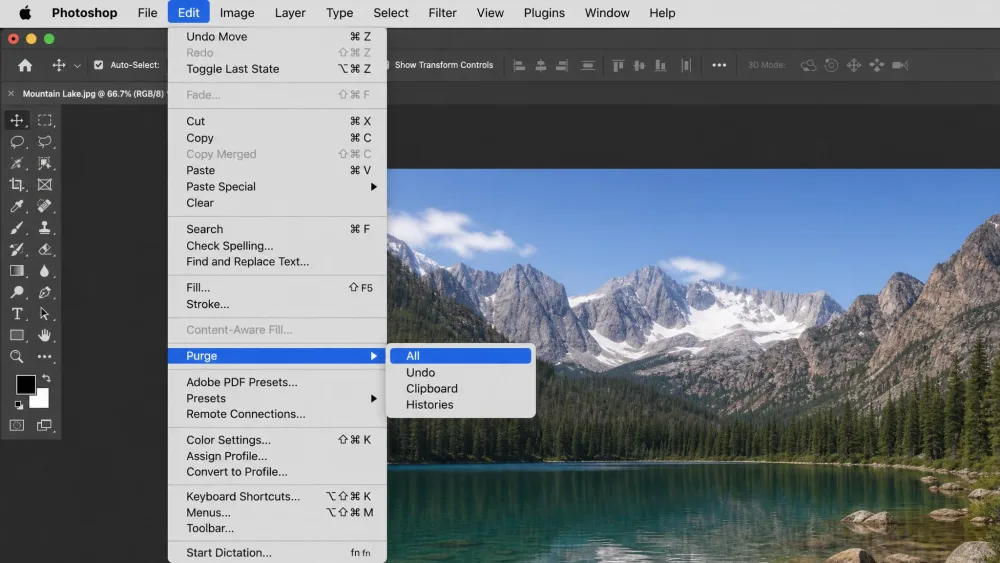Click the foreground color swatch
Viewport: 1000px width, 563px height.
pyautogui.click(x=24, y=383)
